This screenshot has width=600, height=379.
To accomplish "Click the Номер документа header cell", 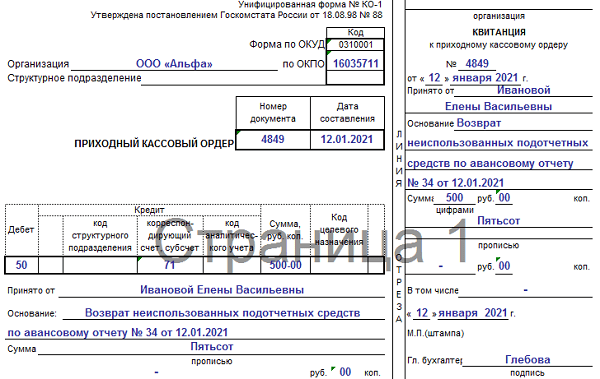I will tap(273, 113).
